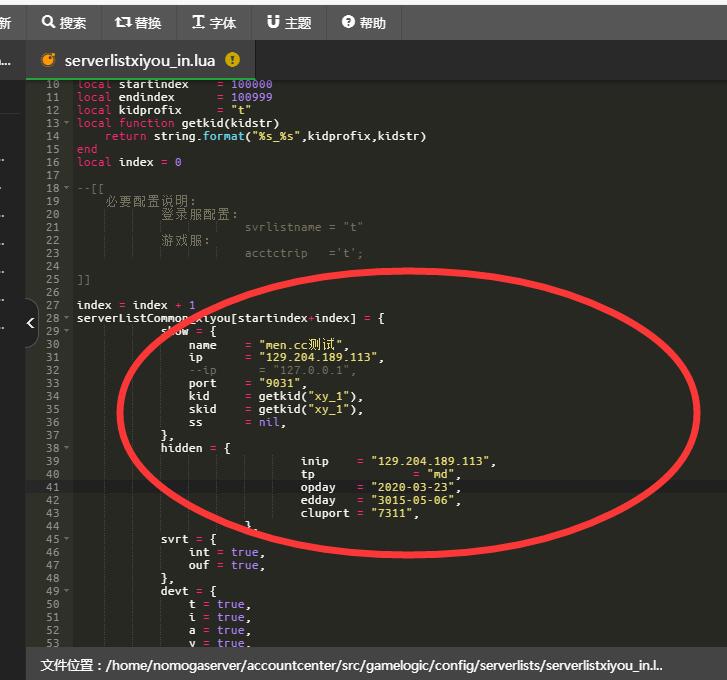Click the magnet icon beside 主题
Screen dimensions: 727x680
pos(274,21)
